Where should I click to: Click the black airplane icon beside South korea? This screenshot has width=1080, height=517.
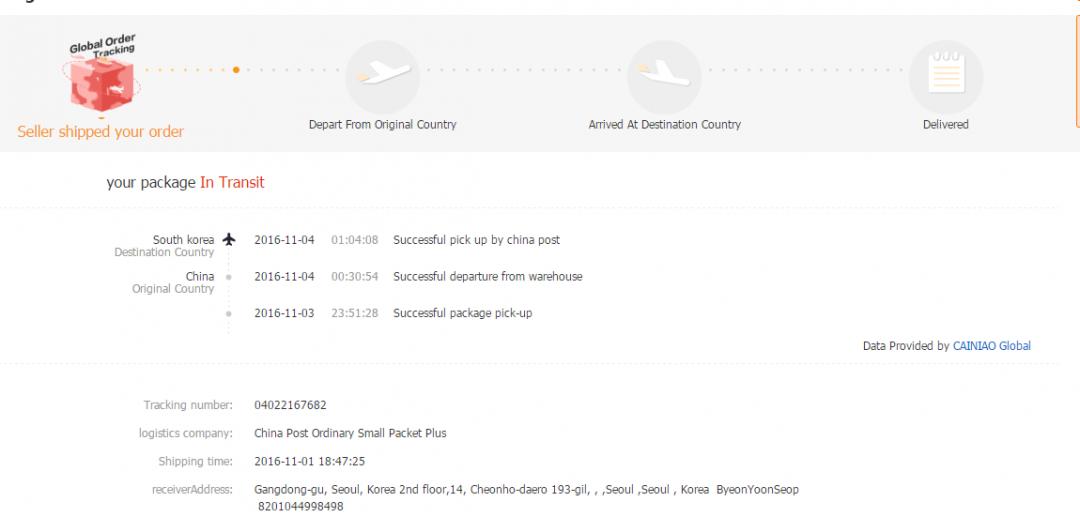[229, 240]
